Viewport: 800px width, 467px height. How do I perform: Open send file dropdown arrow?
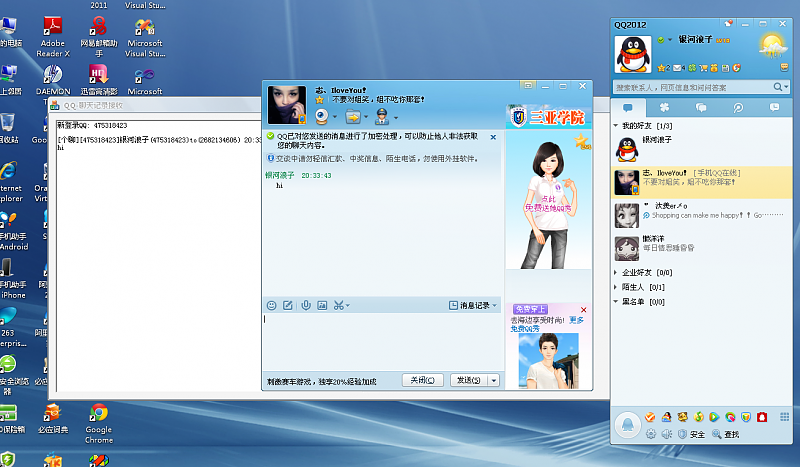point(366,117)
